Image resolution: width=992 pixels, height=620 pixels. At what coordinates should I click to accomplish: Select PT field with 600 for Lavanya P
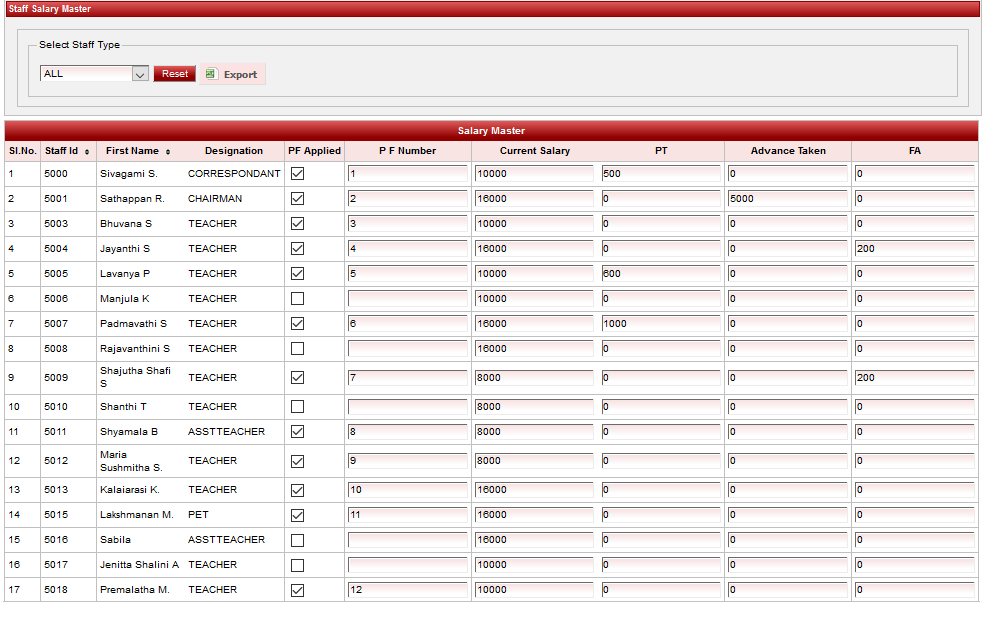click(x=660, y=274)
